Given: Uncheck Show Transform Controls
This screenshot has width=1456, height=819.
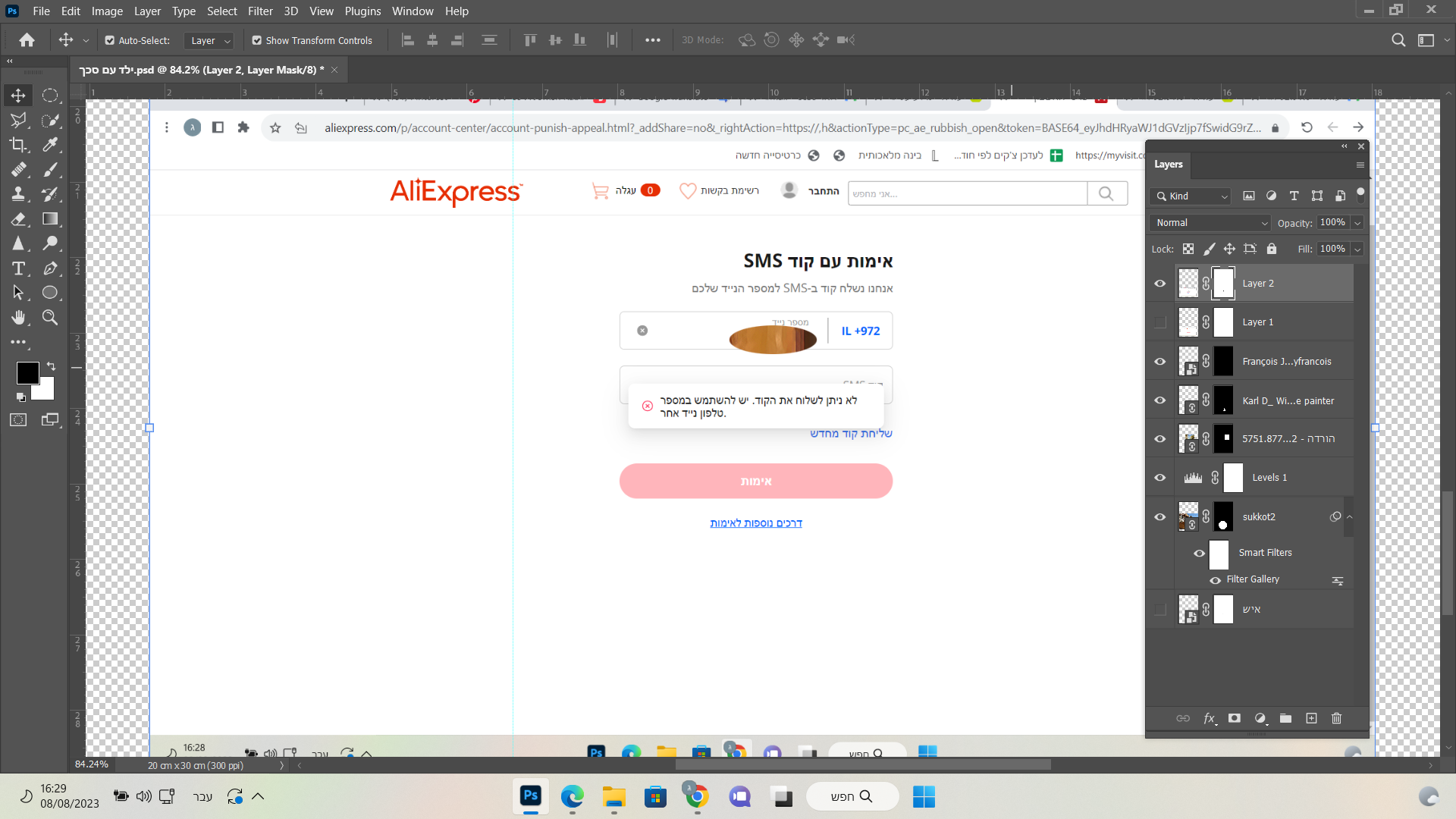Looking at the screenshot, I should click(257, 40).
